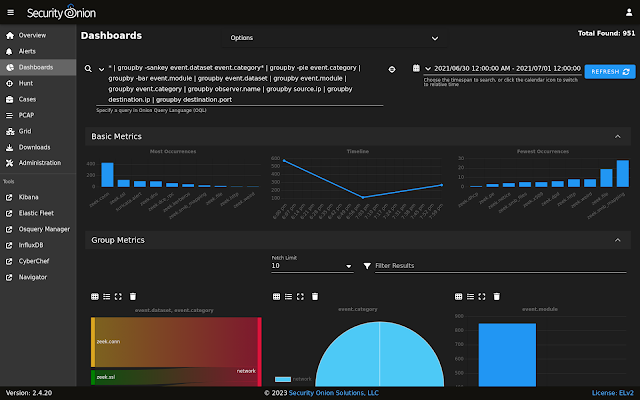The width and height of the screenshot is (640, 400).
Task: Click list view icon on event.category group
Action: click(289, 296)
